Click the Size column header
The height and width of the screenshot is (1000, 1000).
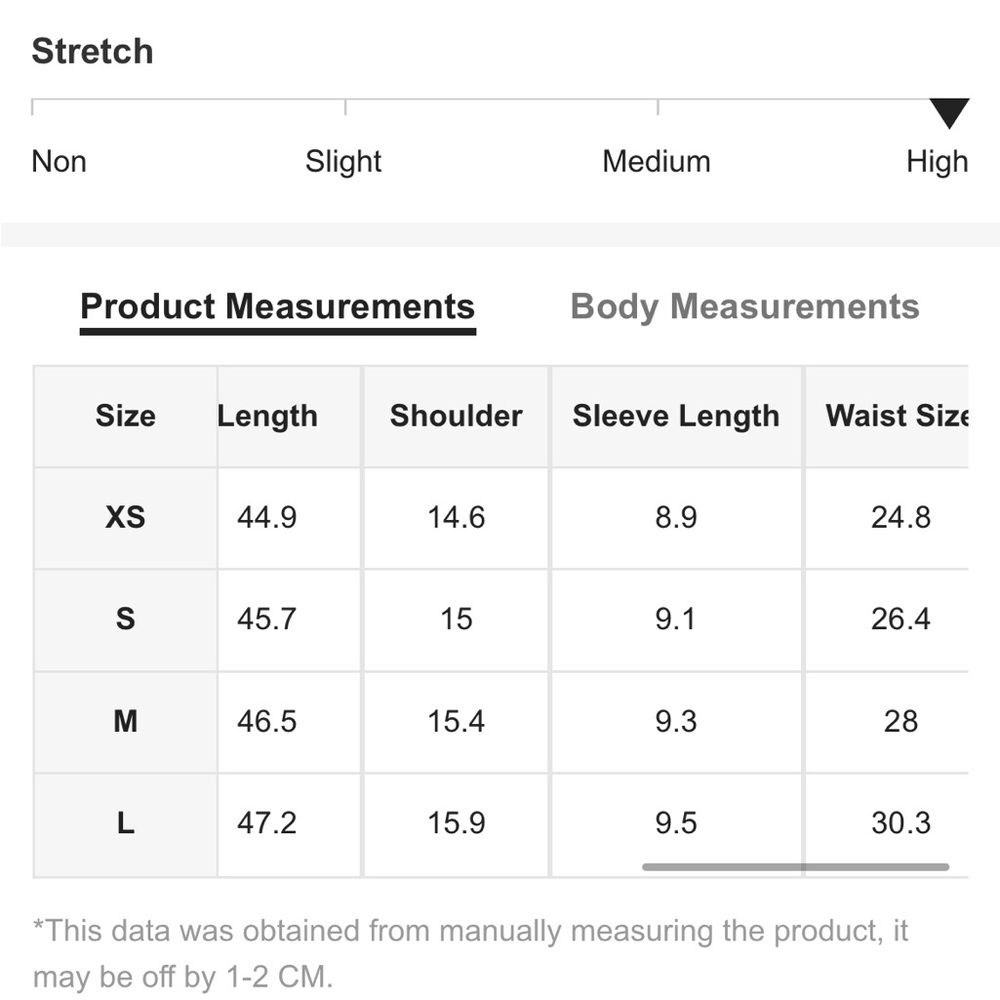[x=125, y=416]
